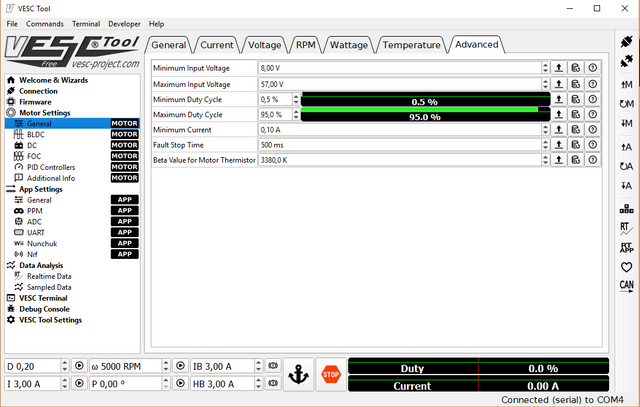Open Realtime Data analysis page
The height and width of the screenshot is (407, 640).
tap(49, 276)
